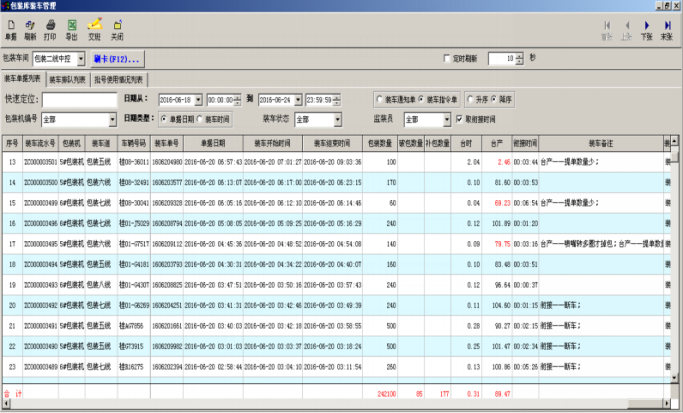The image size is (683, 413).
Task: Click the 单看 (view) toolbar icon
Action: pyautogui.click(x=11, y=26)
